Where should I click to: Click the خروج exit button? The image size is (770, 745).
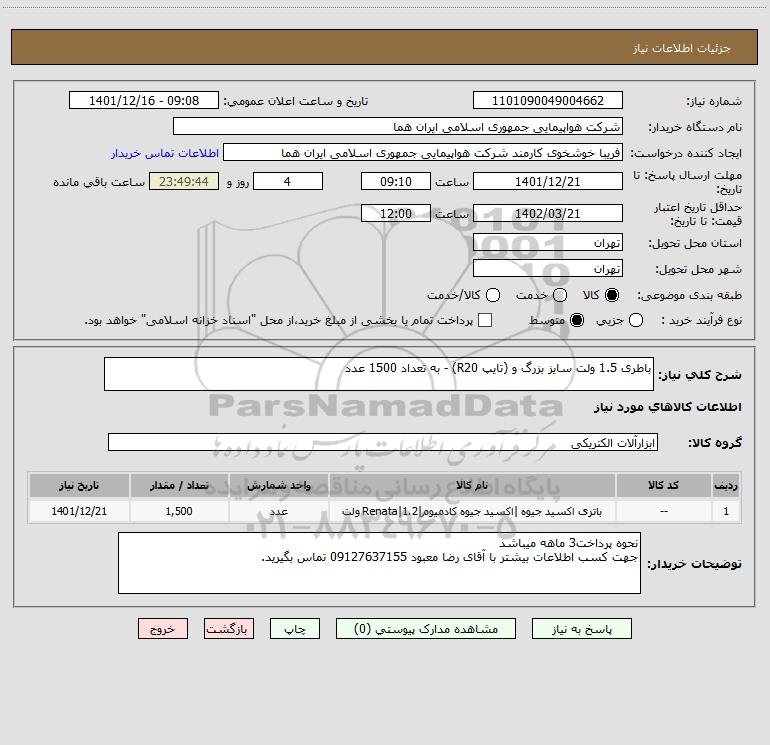tap(163, 629)
